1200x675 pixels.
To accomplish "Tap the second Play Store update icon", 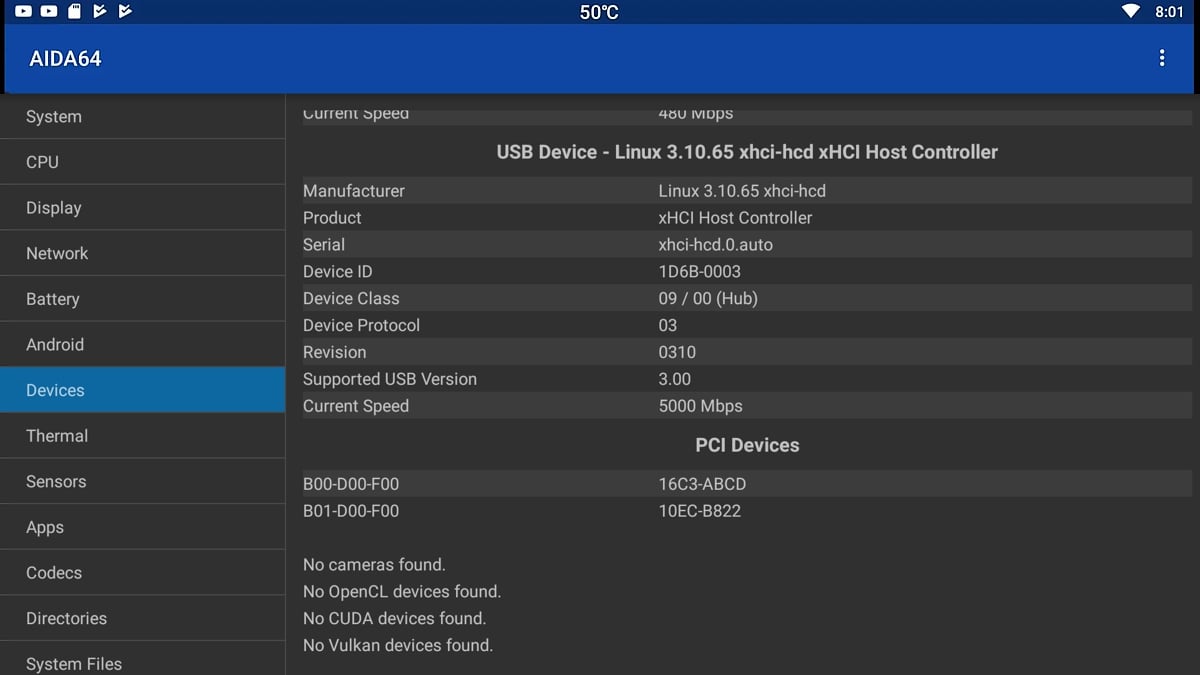I will tap(124, 12).
